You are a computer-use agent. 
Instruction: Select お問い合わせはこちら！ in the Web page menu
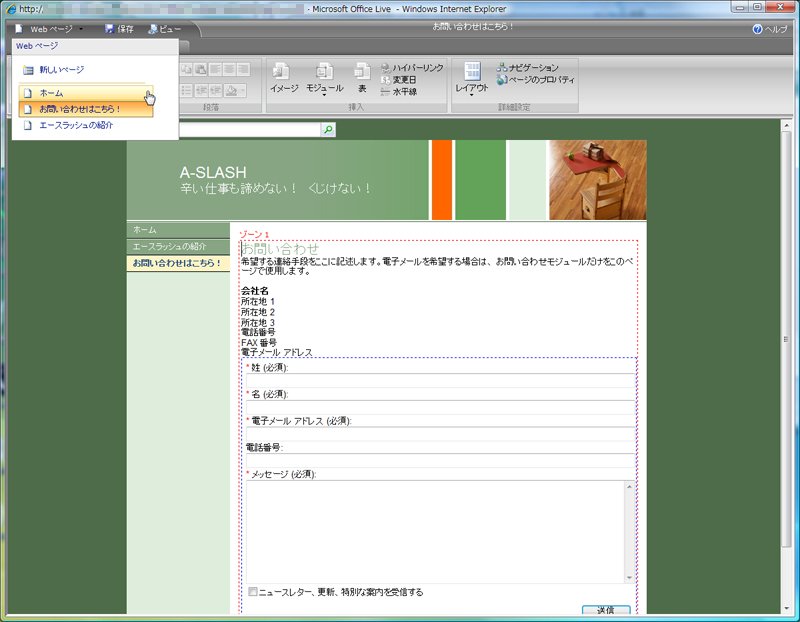(x=86, y=109)
